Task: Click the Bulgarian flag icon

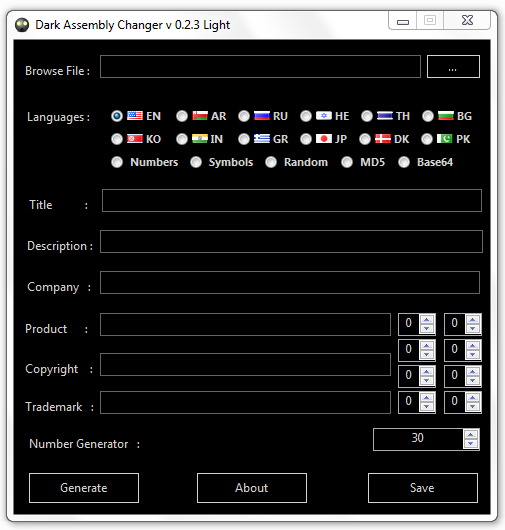Action: [446, 116]
